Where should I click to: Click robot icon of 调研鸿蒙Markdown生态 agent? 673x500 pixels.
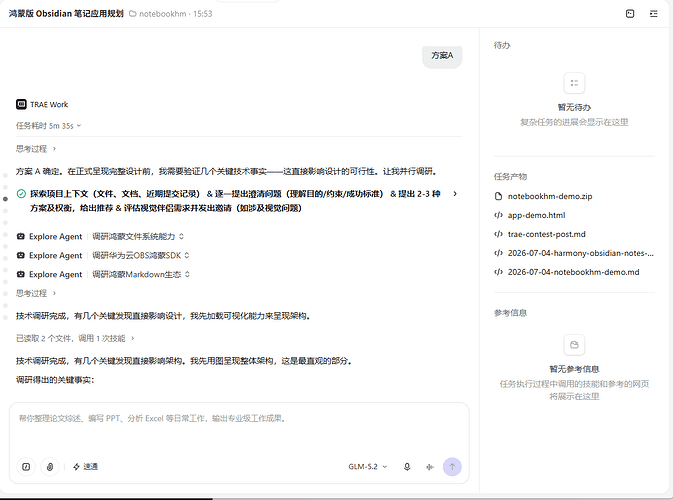[x=20, y=274]
